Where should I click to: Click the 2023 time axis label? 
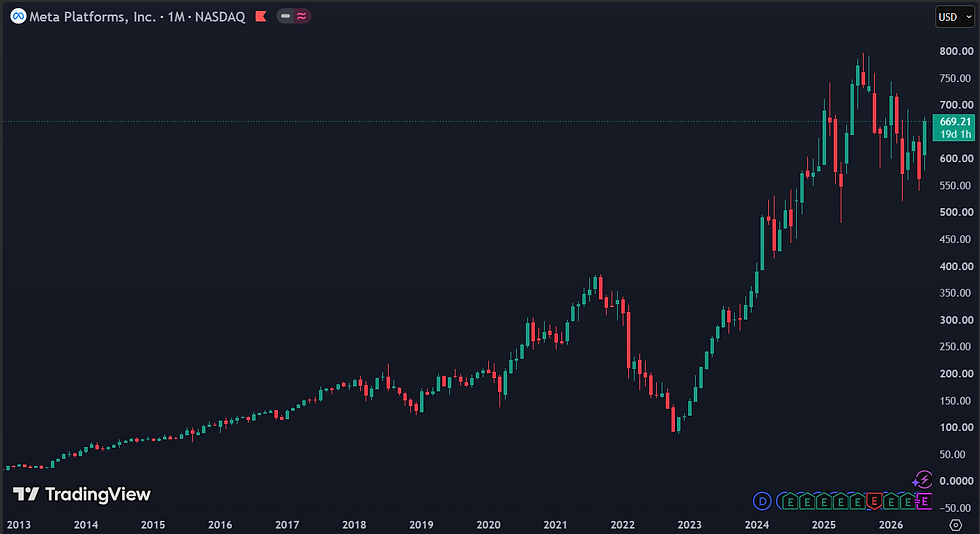point(689,525)
